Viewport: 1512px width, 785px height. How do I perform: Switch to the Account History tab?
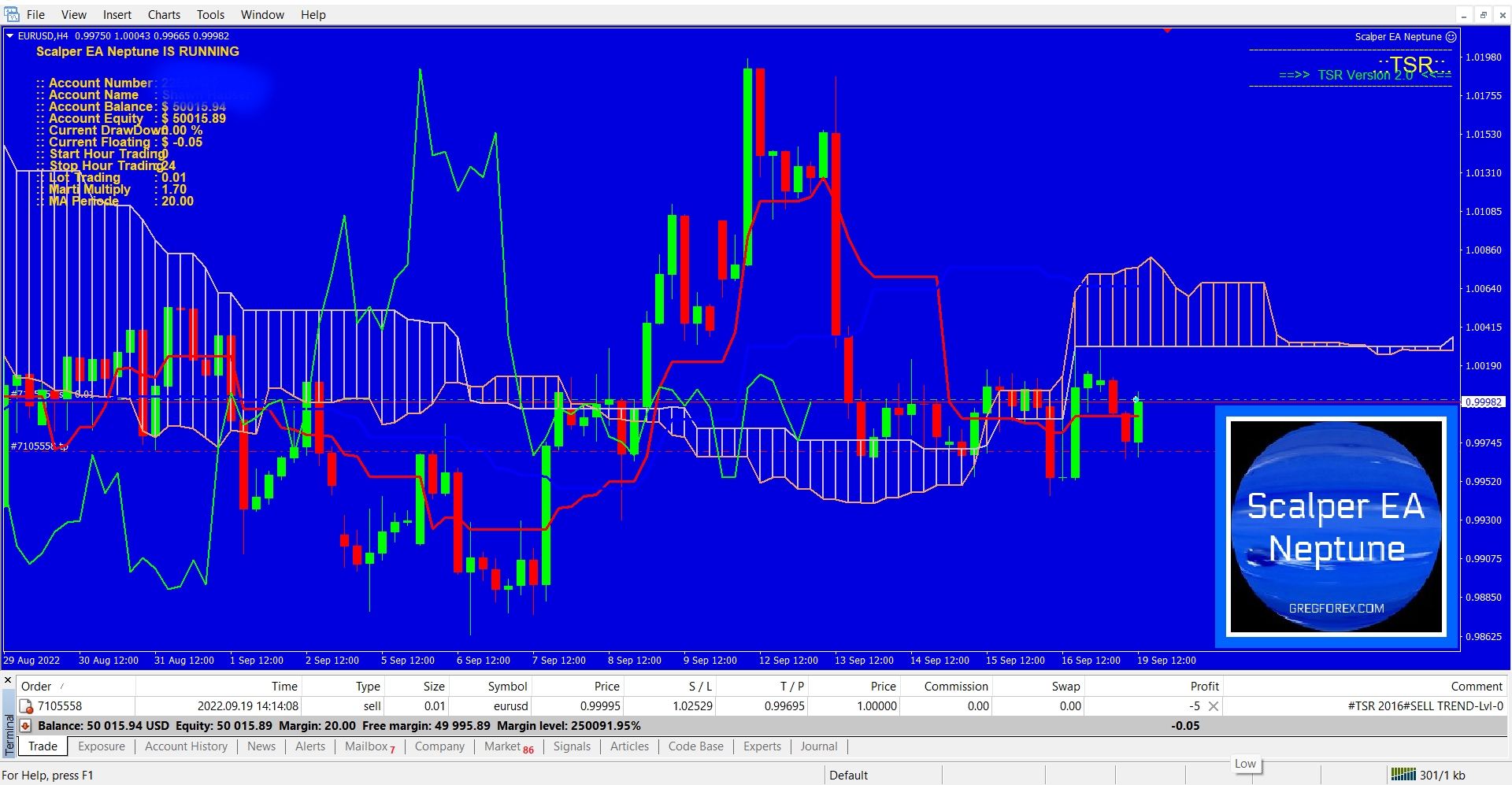(x=186, y=746)
